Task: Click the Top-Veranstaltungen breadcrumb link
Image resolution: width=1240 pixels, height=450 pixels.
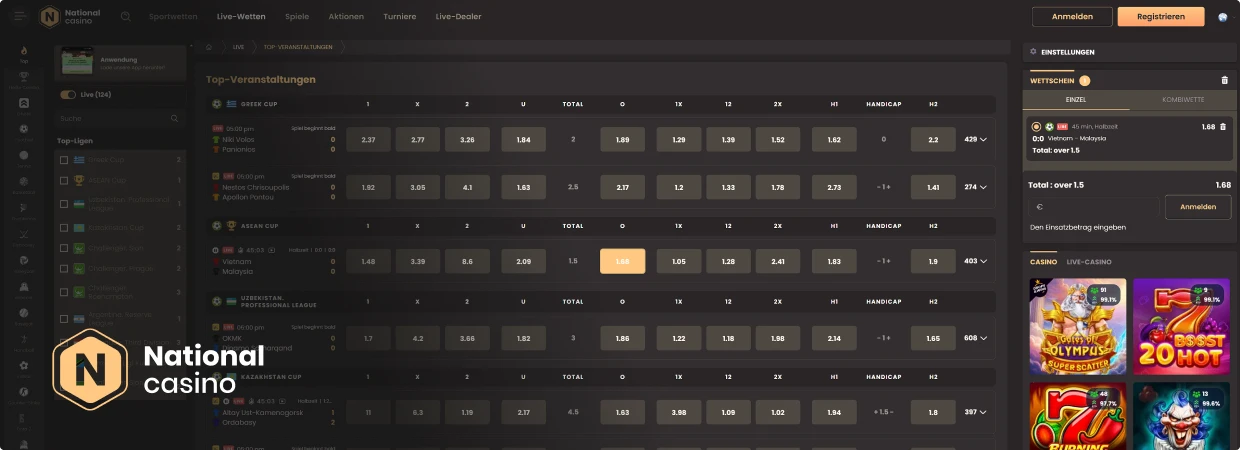Action: [297, 47]
